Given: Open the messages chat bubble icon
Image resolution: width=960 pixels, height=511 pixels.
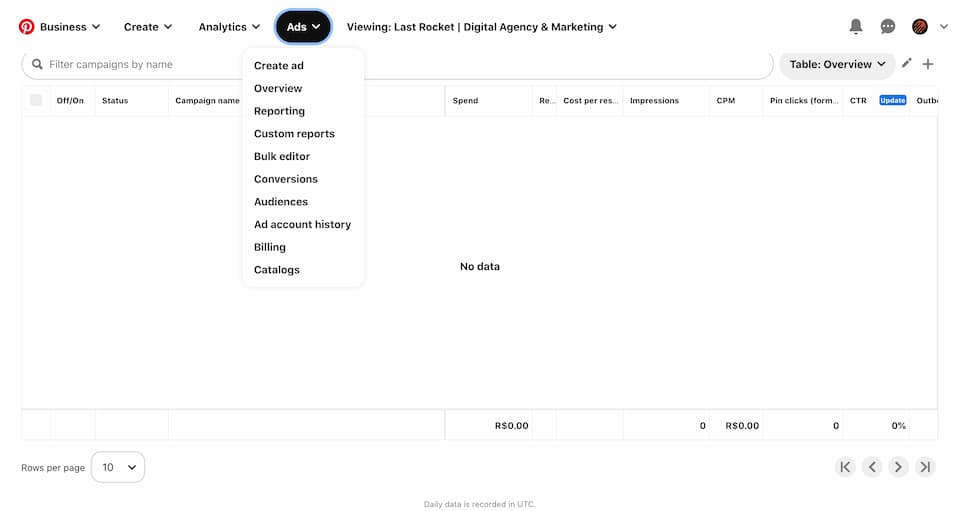Looking at the screenshot, I should pyautogui.click(x=888, y=26).
